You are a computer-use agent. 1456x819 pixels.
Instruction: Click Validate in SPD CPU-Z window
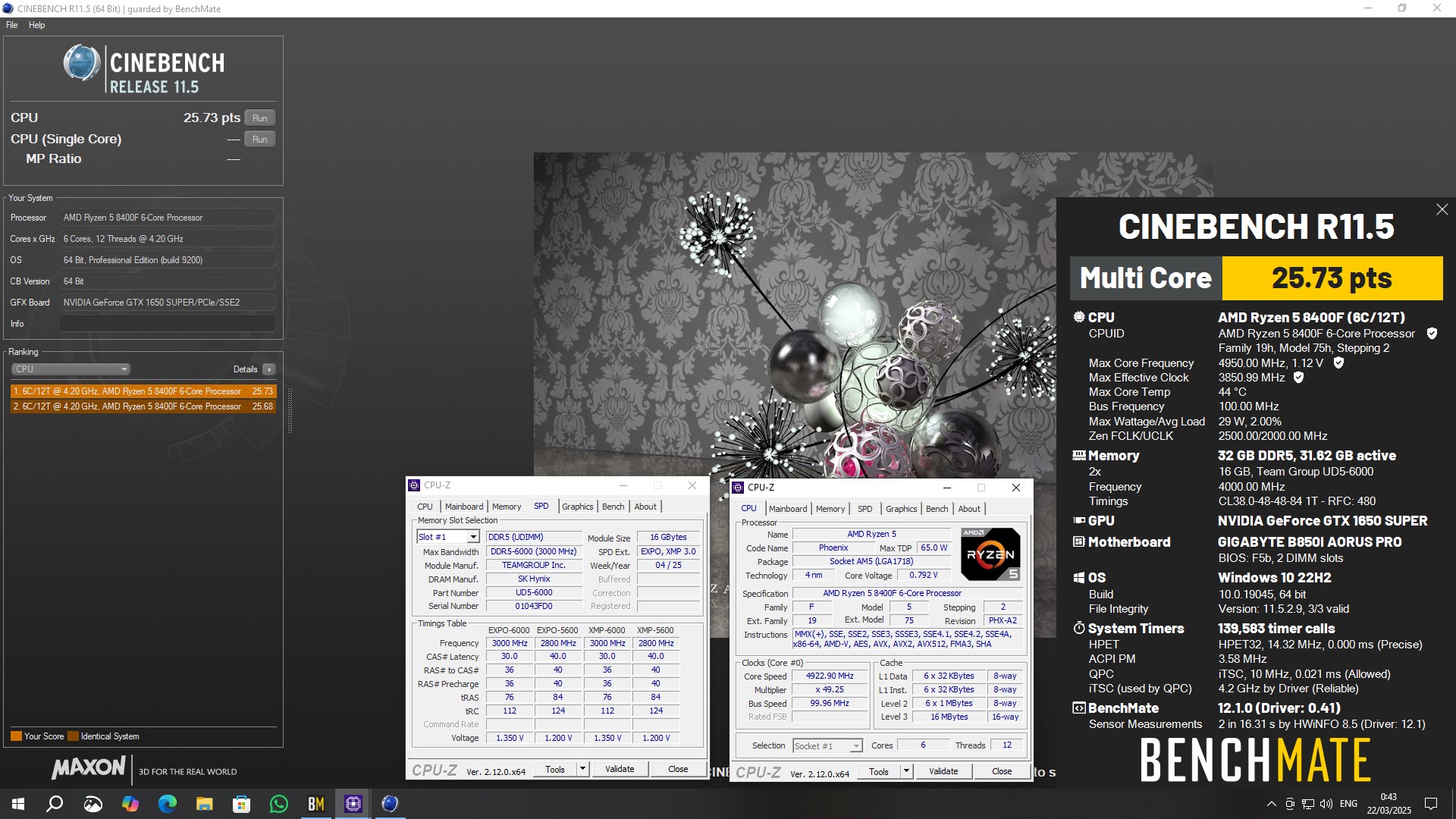pyautogui.click(x=620, y=769)
